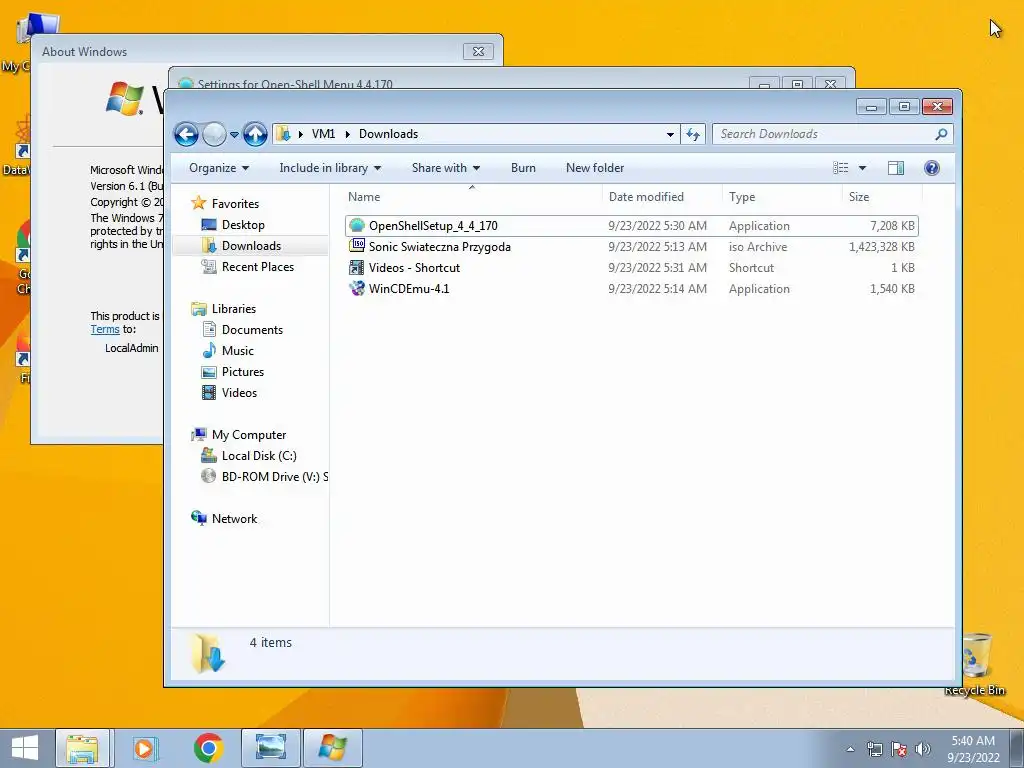Open the recent pages dropdown arrow
This screenshot has width=1024, height=768.
tap(234, 135)
